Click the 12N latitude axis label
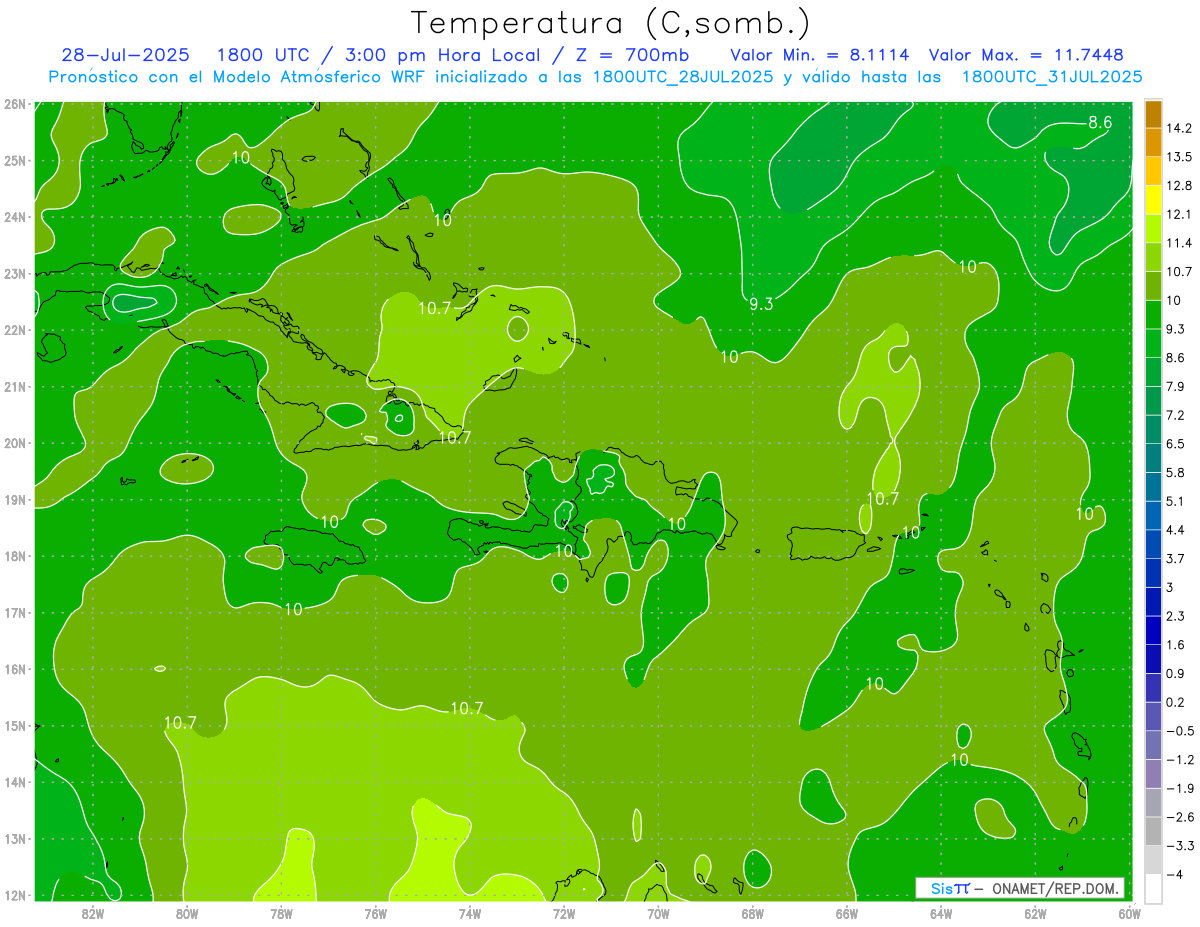 coord(14,895)
